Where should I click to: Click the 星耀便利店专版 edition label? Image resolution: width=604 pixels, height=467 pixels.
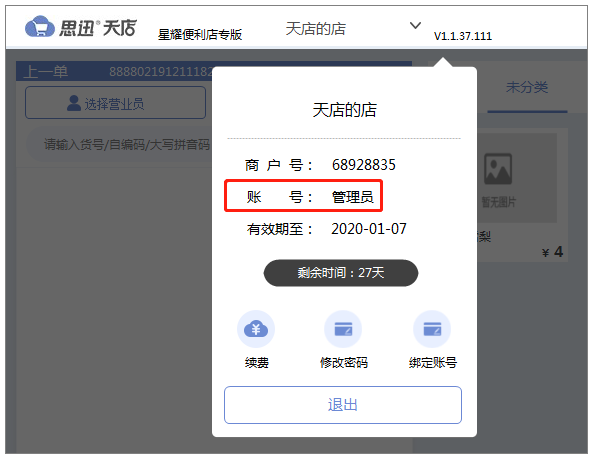pyautogui.click(x=200, y=35)
